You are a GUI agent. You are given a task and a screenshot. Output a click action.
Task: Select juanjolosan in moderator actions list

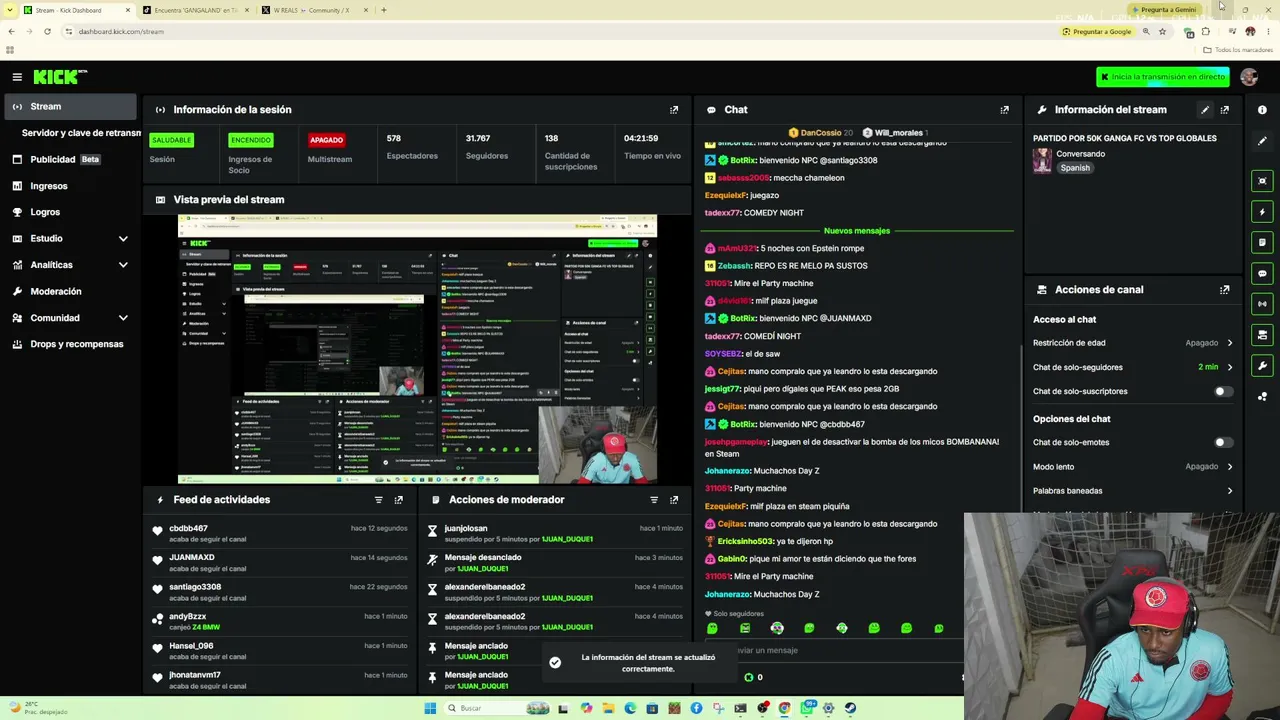[x=466, y=529]
